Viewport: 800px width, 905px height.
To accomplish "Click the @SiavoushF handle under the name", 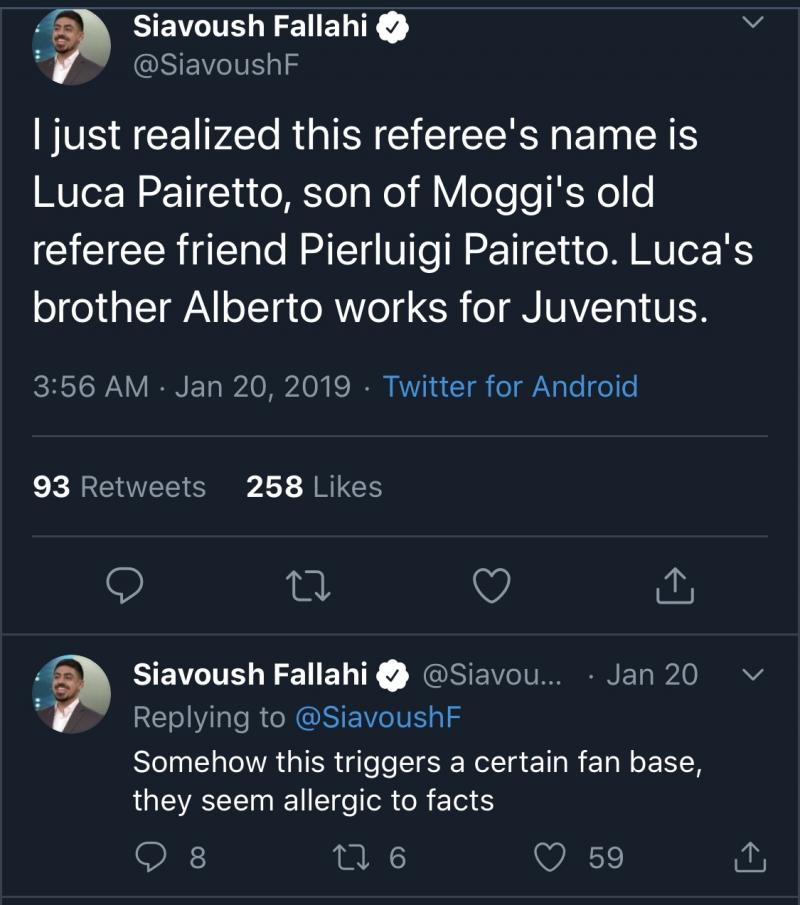I will (x=216, y=66).
